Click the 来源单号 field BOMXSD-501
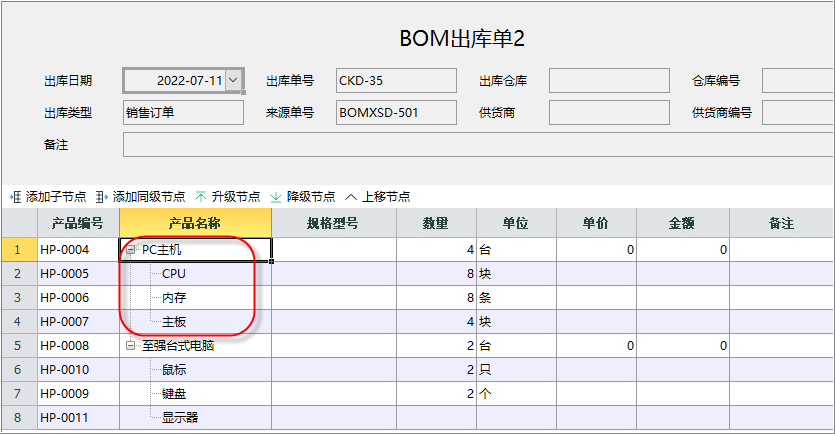 (x=396, y=112)
